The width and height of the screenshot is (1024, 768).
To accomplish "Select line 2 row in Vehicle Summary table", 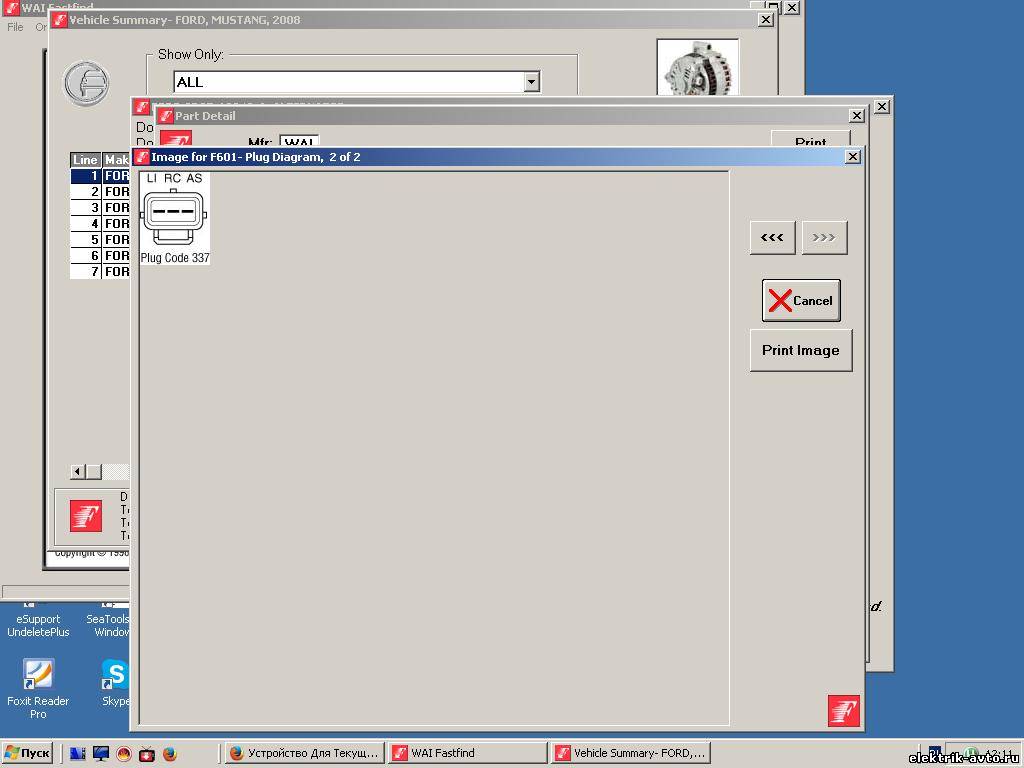I will coord(100,191).
